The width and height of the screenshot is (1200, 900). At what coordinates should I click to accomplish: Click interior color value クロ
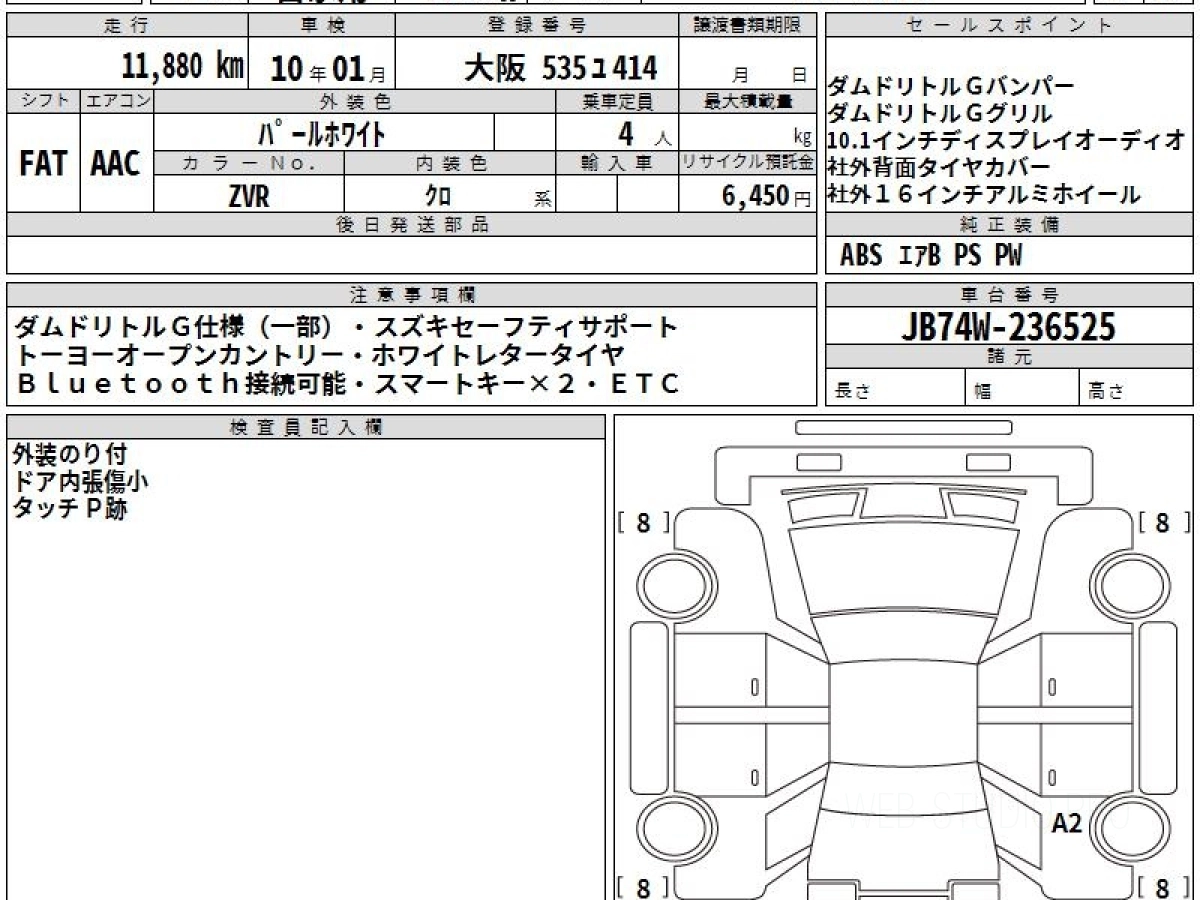tap(438, 194)
